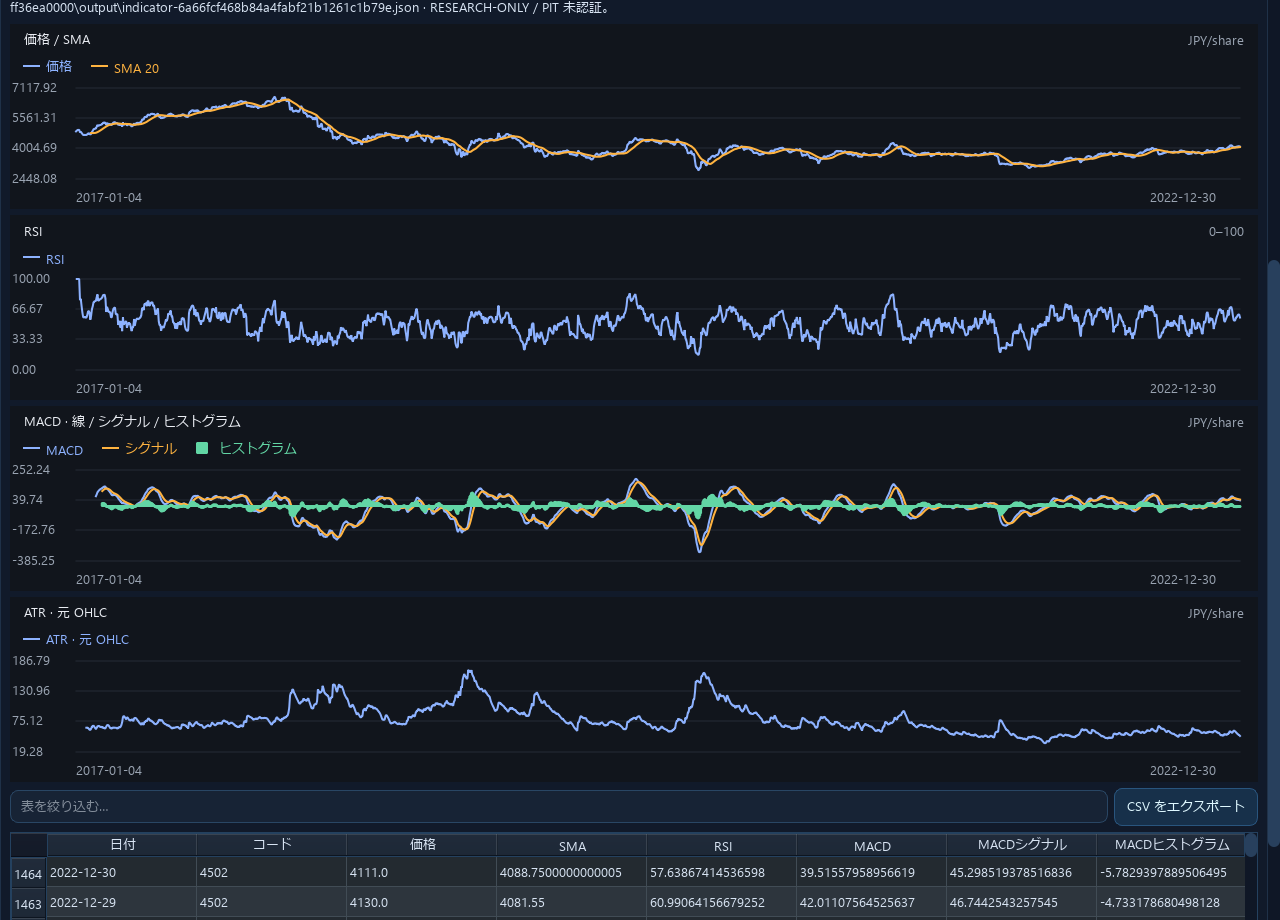The height and width of the screenshot is (920, 1280).
Task: Click the MACD signal cell 45.298519378516836
Action: (1022, 873)
